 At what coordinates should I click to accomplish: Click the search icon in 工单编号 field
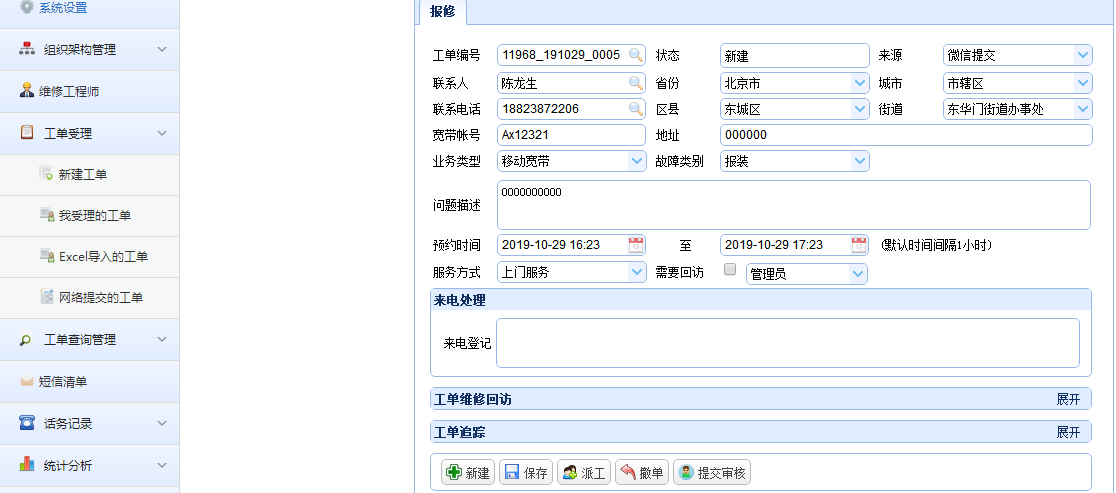636,55
